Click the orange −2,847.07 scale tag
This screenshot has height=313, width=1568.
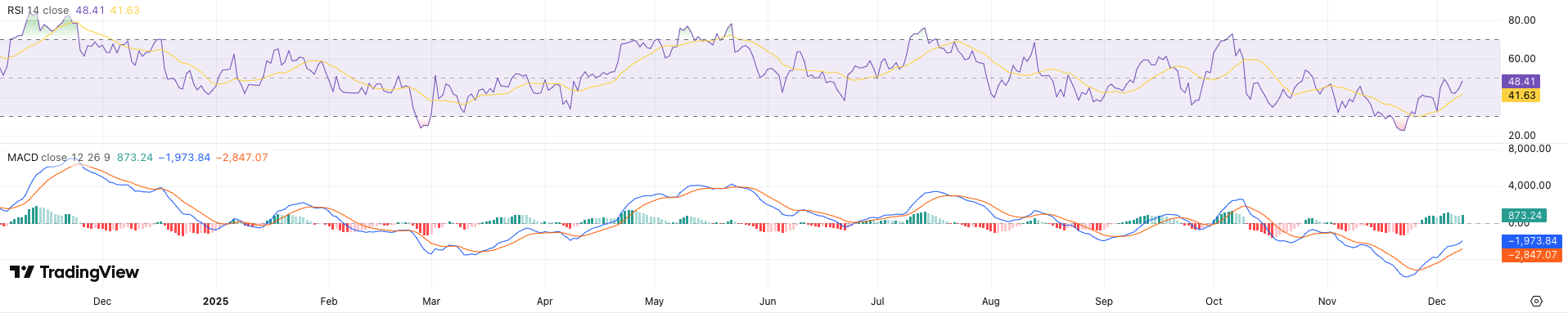click(1532, 255)
